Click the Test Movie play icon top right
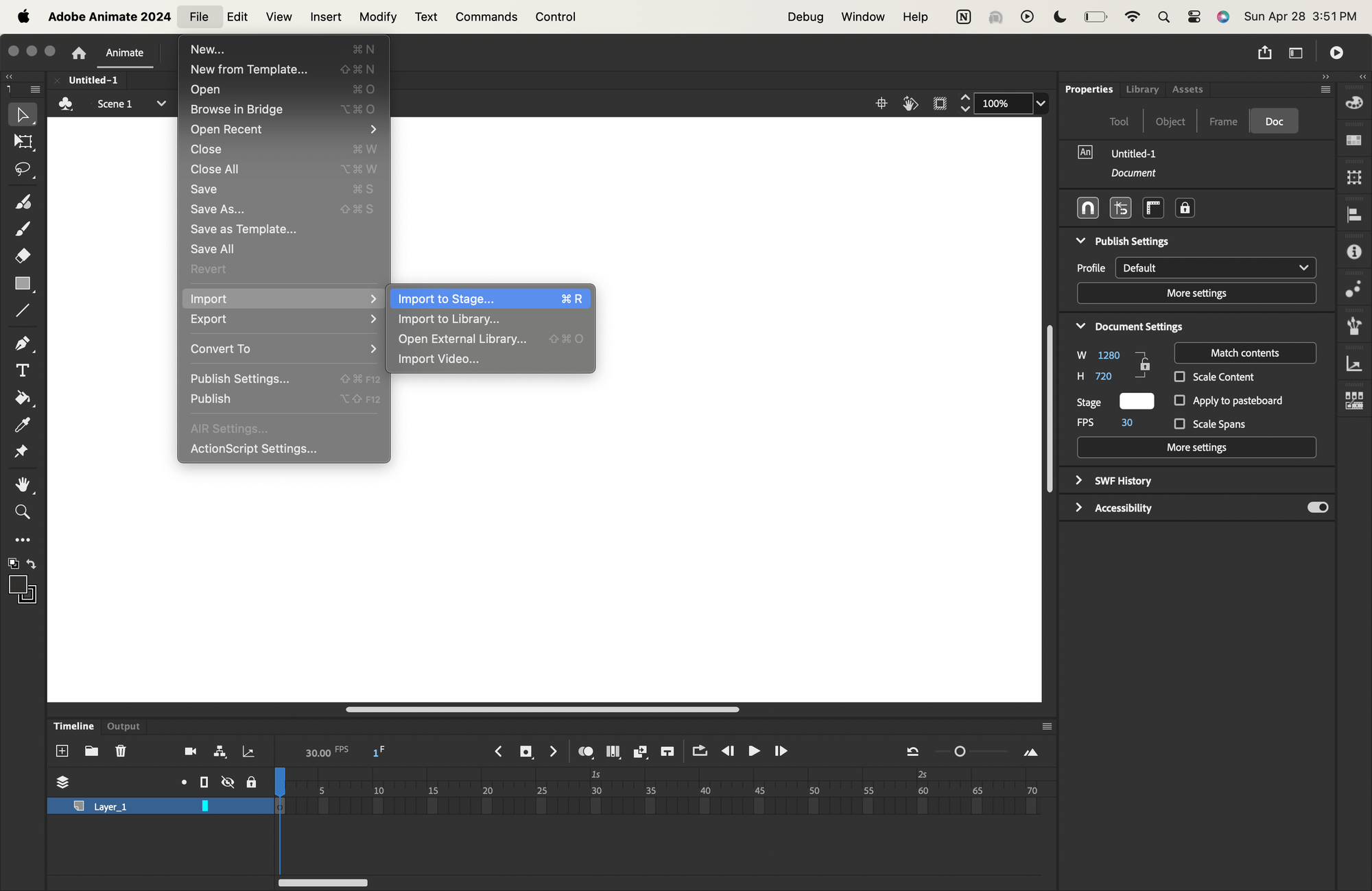This screenshot has width=1372, height=891. (x=1336, y=53)
